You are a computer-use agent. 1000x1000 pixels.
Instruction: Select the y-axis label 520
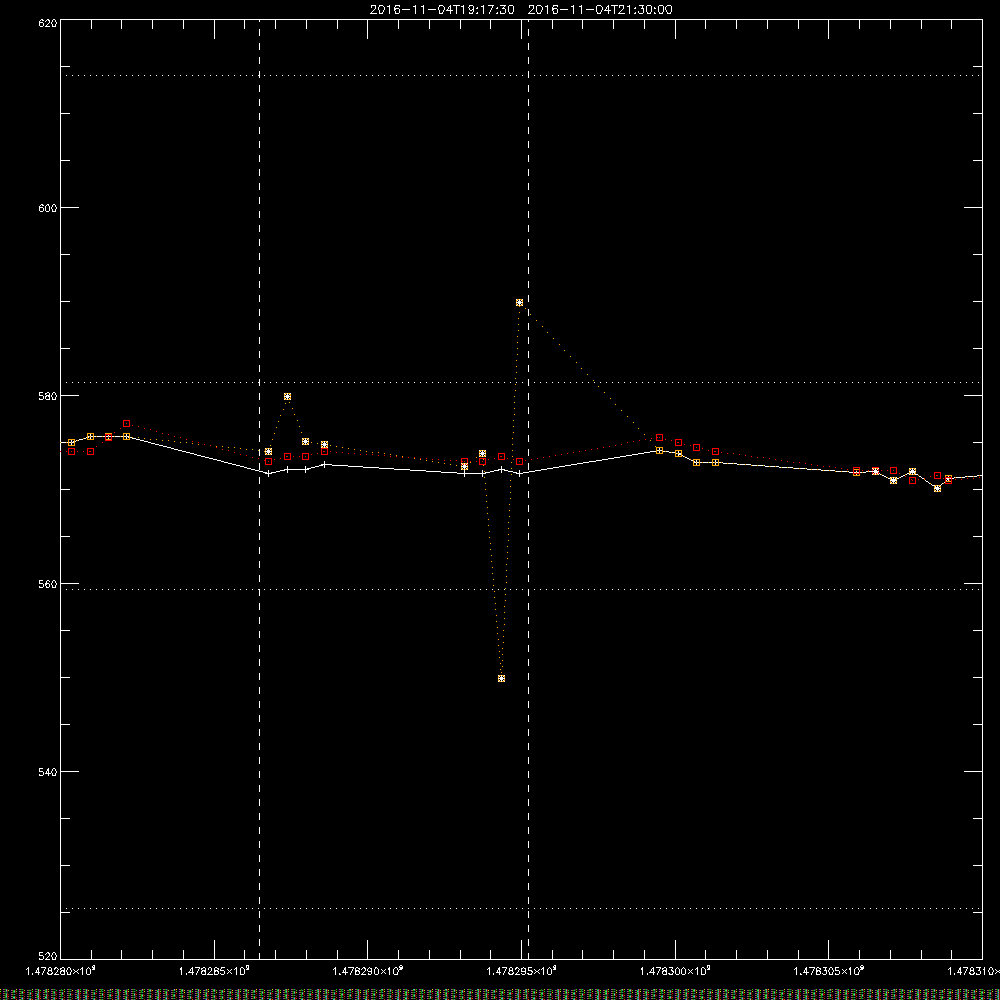coord(48,957)
